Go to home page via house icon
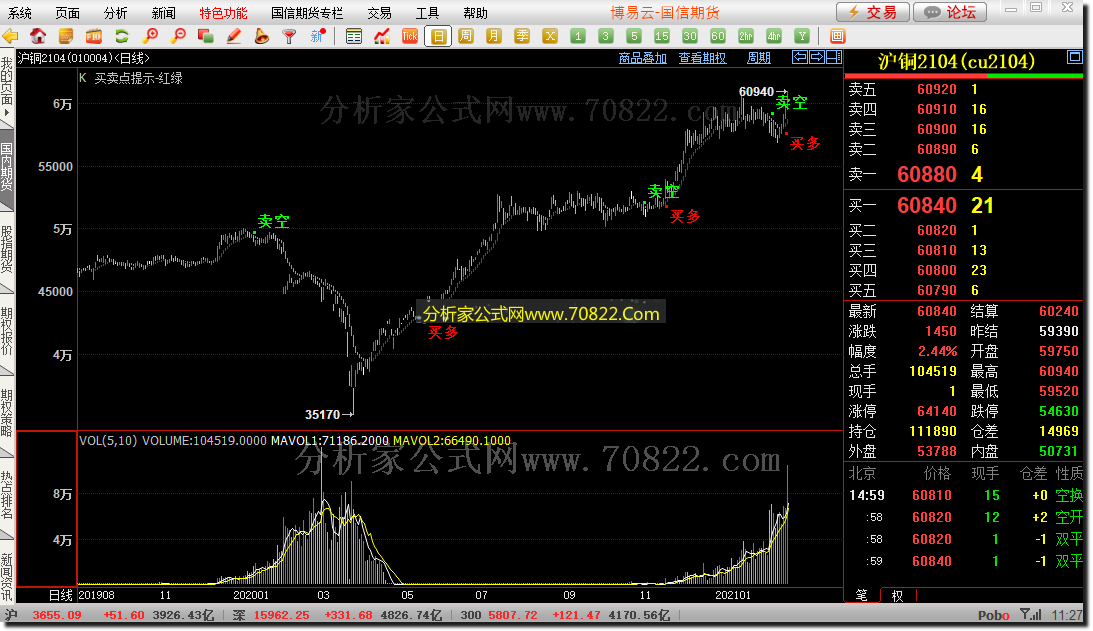 coord(38,36)
